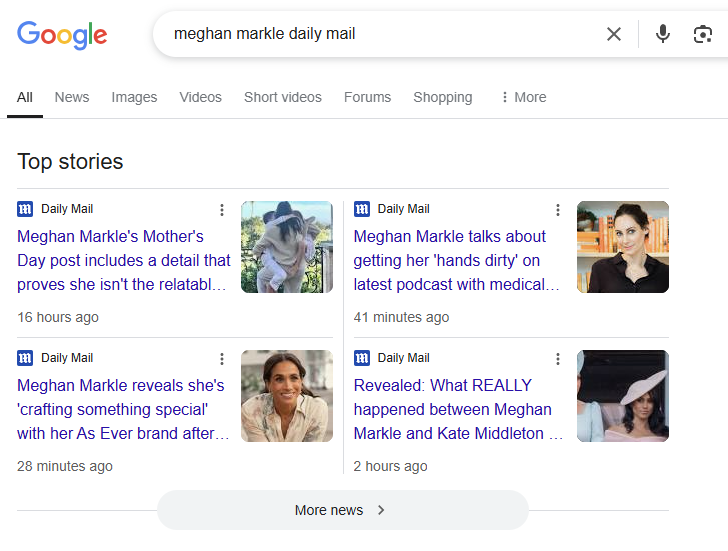Image resolution: width=728 pixels, height=551 pixels.
Task: Click Daily Mail favicon on podcast story
Action: 362,209
